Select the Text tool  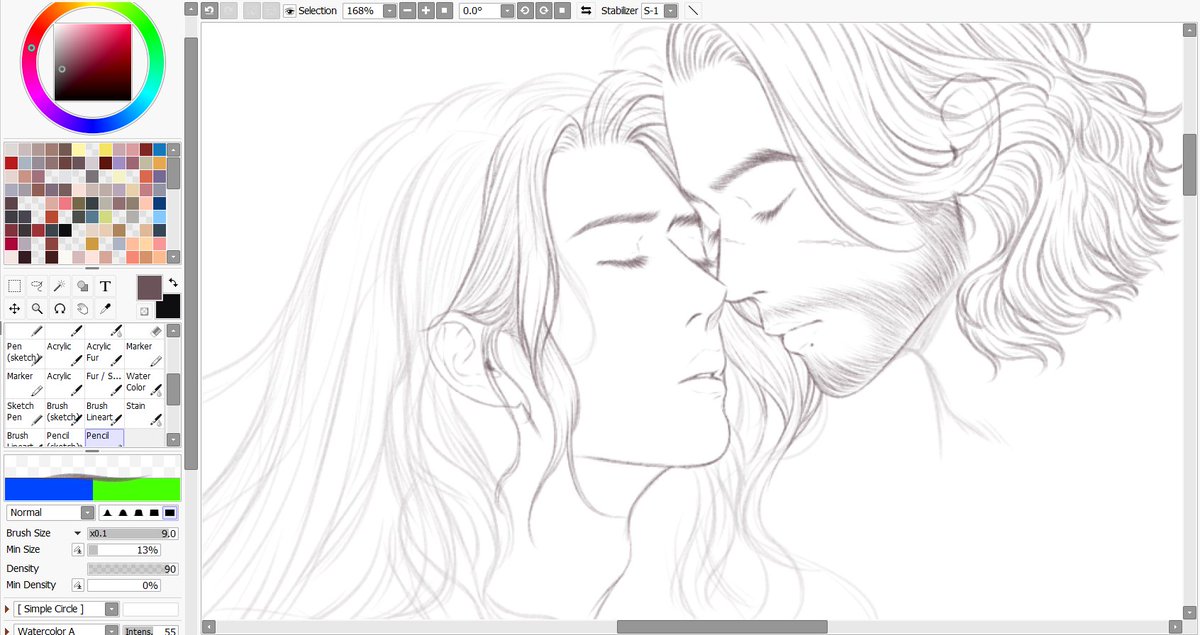pos(105,286)
